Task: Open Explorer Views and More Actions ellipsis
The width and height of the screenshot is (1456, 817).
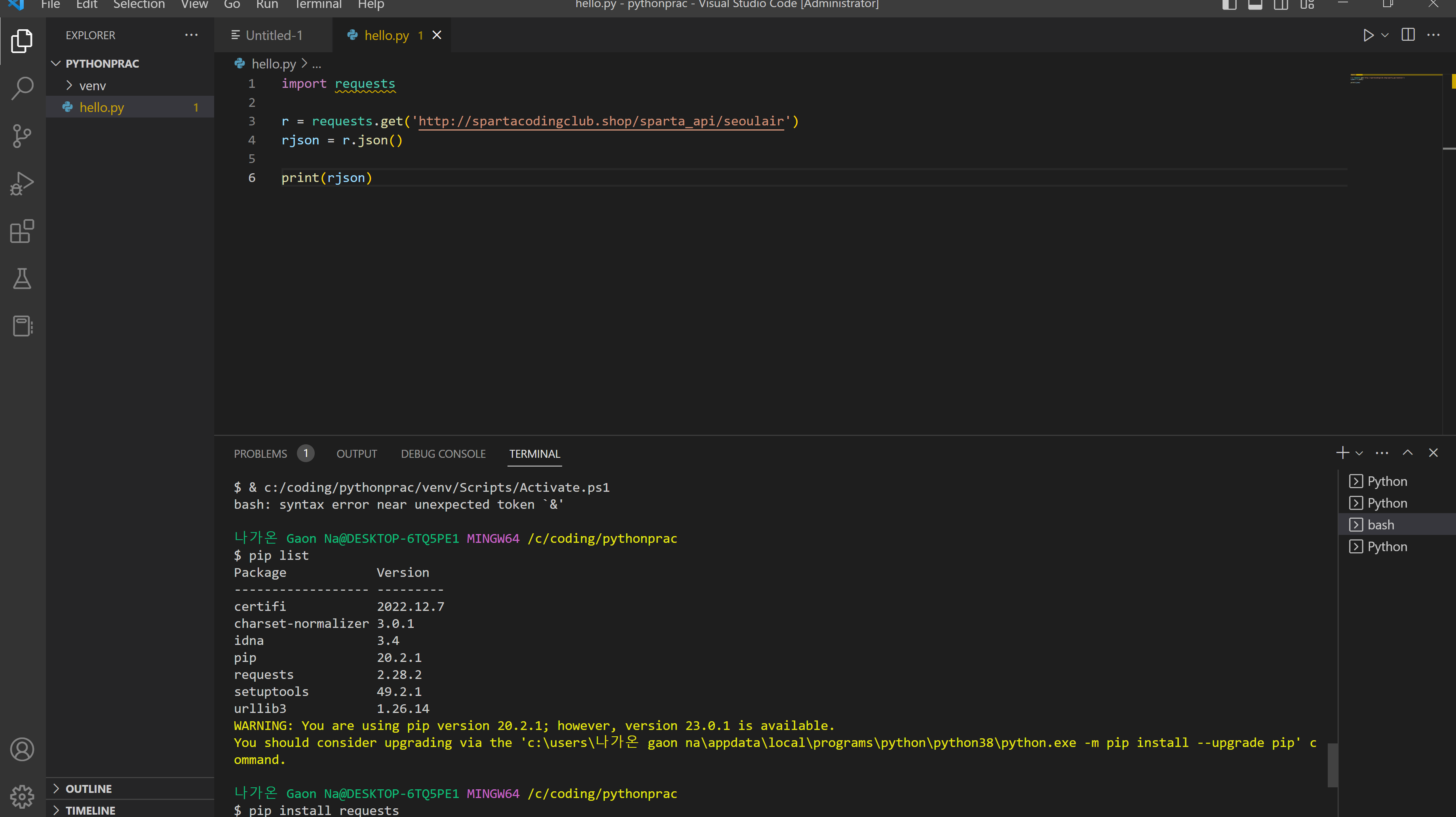Action: click(192, 35)
